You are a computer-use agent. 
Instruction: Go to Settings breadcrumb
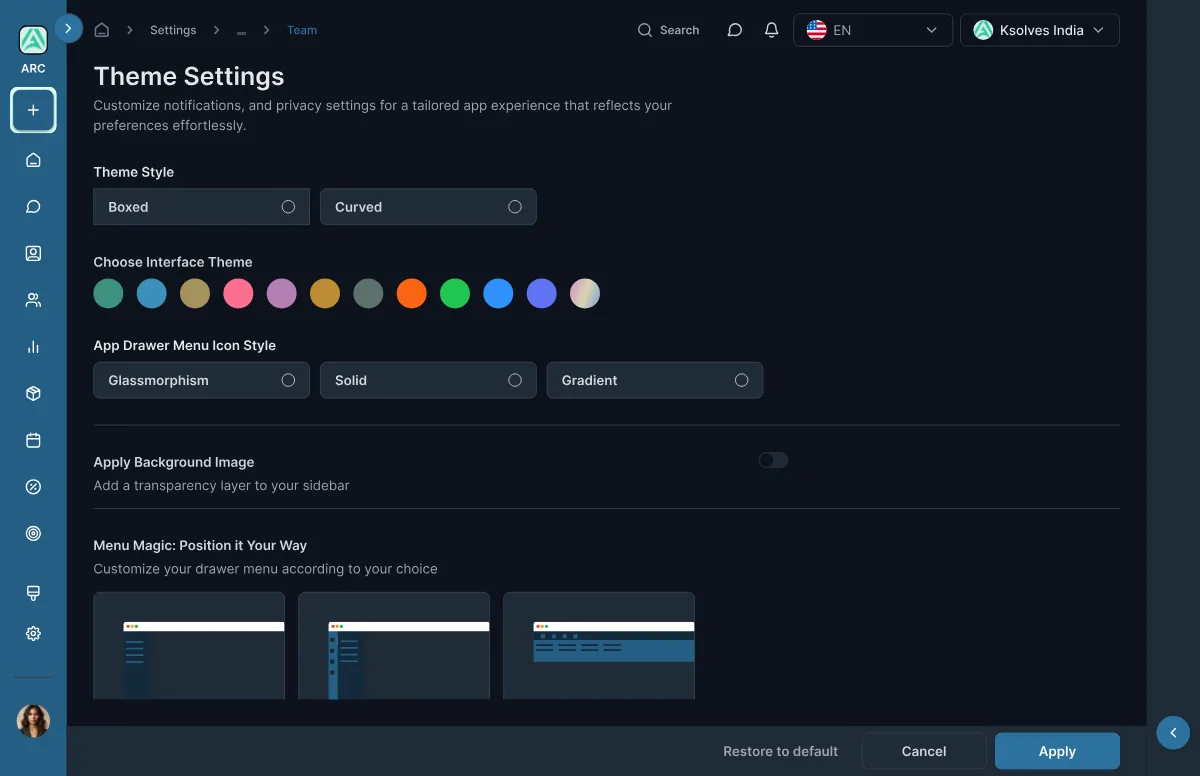pyautogui.click(x=173, y=30)
